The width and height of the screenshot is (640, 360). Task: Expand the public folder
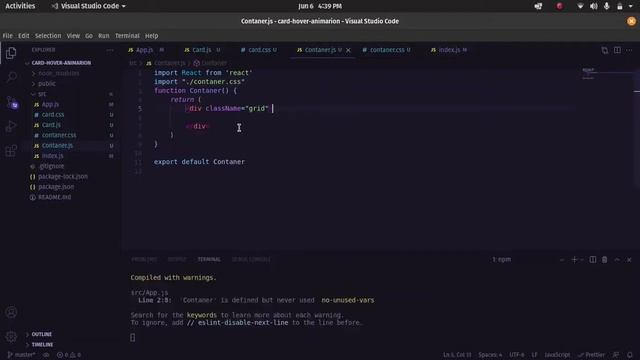click(x=47, y=84)
